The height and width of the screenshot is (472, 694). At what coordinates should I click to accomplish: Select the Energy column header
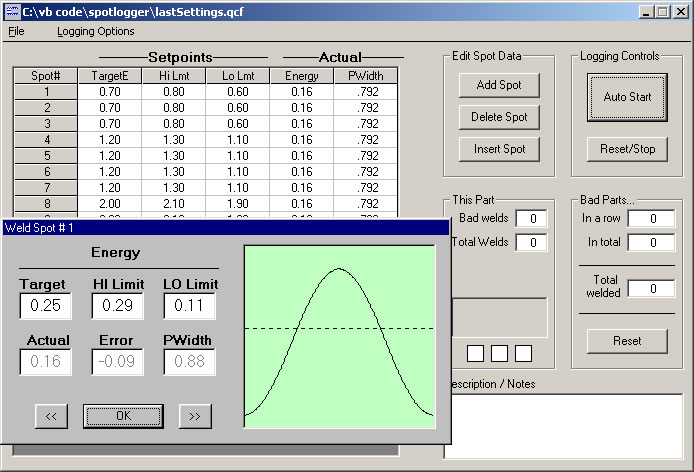tap(302, 76)
